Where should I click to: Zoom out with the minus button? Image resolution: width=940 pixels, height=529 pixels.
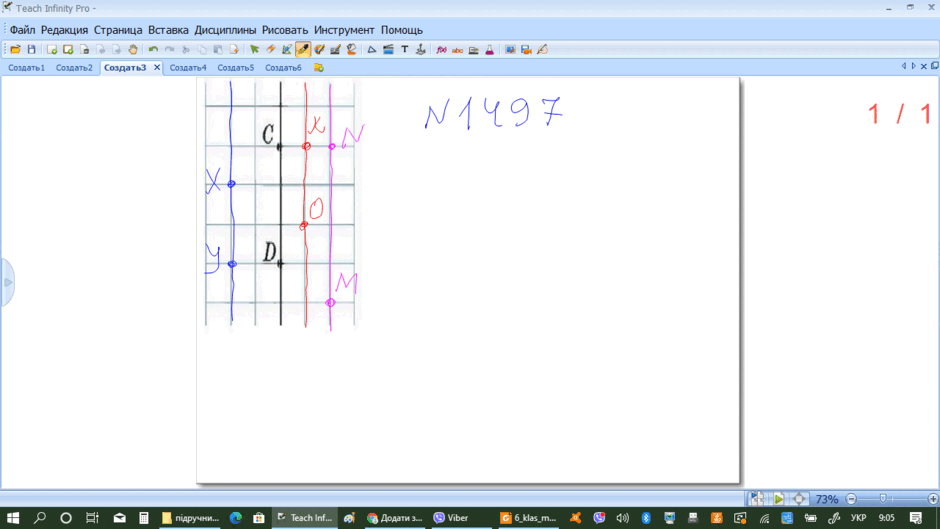pos(851,499)
